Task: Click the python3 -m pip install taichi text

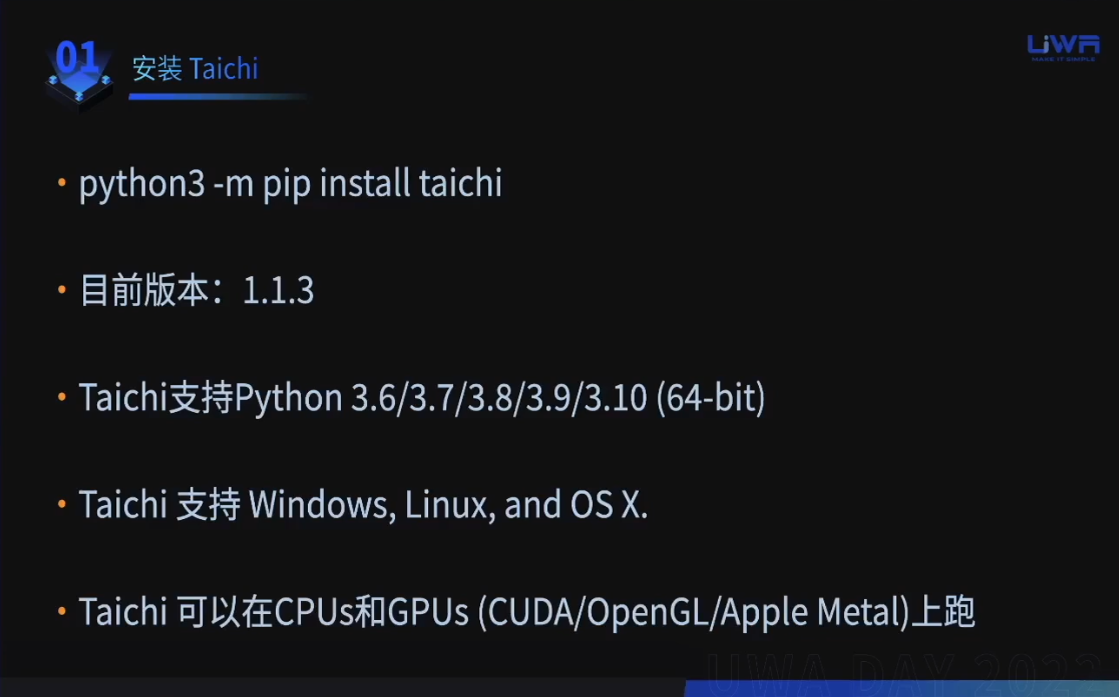Action: coord(290,184)
